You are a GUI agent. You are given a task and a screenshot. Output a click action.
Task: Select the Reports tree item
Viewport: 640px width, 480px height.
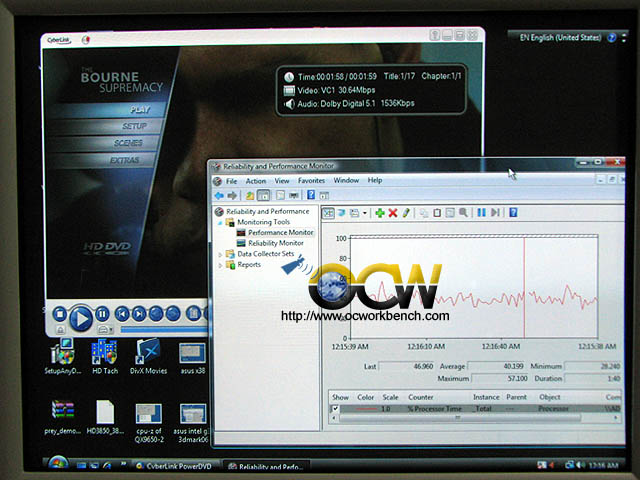click(x=249, y=264)
